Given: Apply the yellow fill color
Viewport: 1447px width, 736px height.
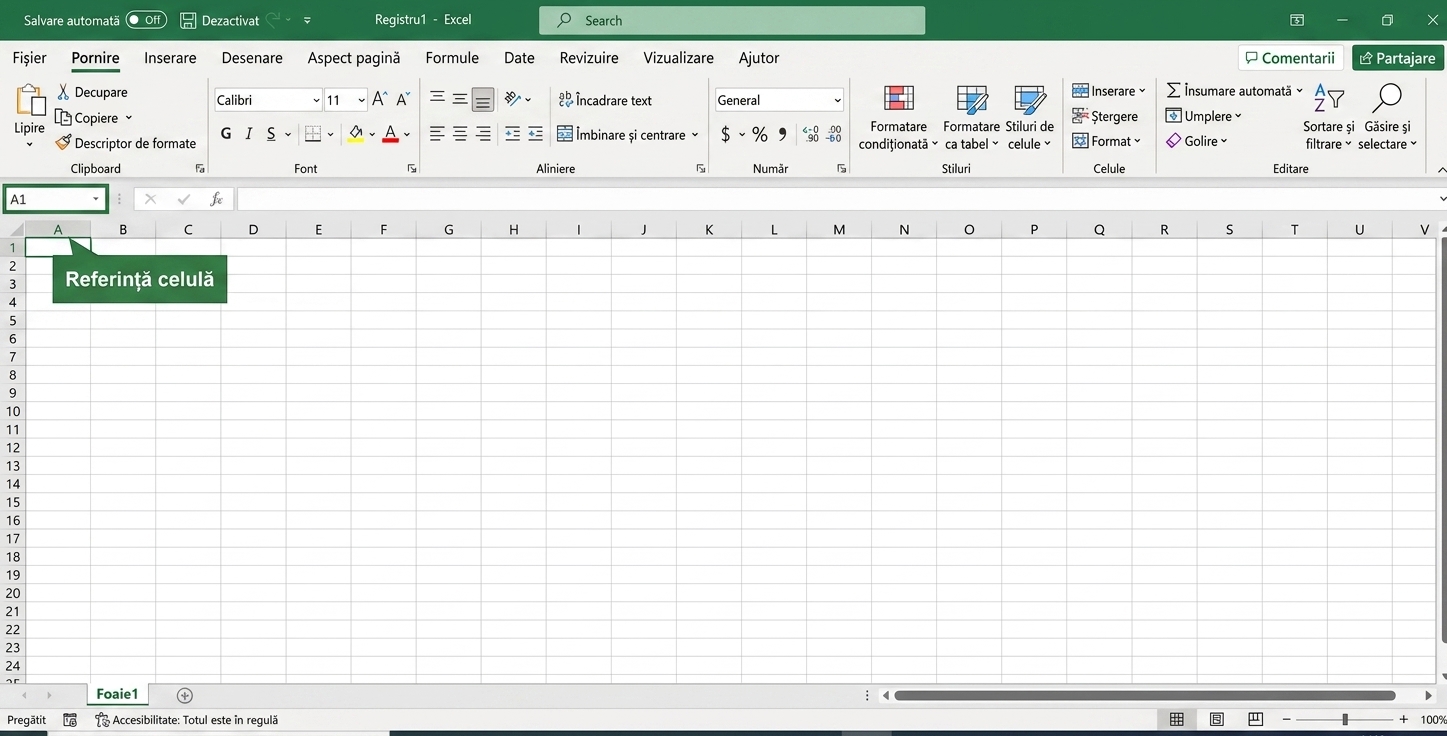Looking at the screenshot, I should tap(356, 134).
